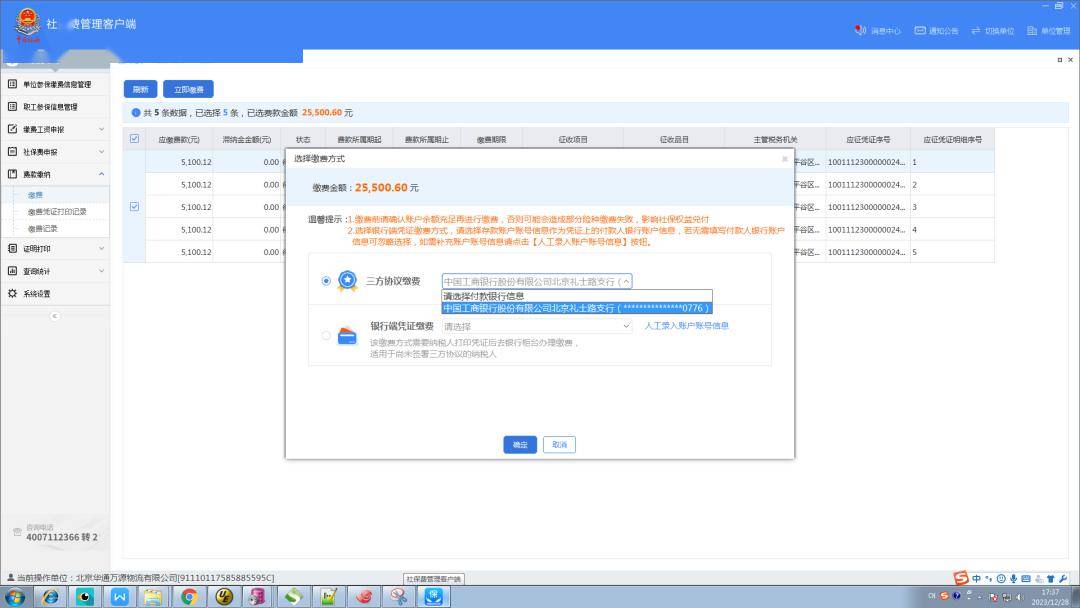
Task: Click the 应征凭证序号 column header
Action: tap(868, 139)
